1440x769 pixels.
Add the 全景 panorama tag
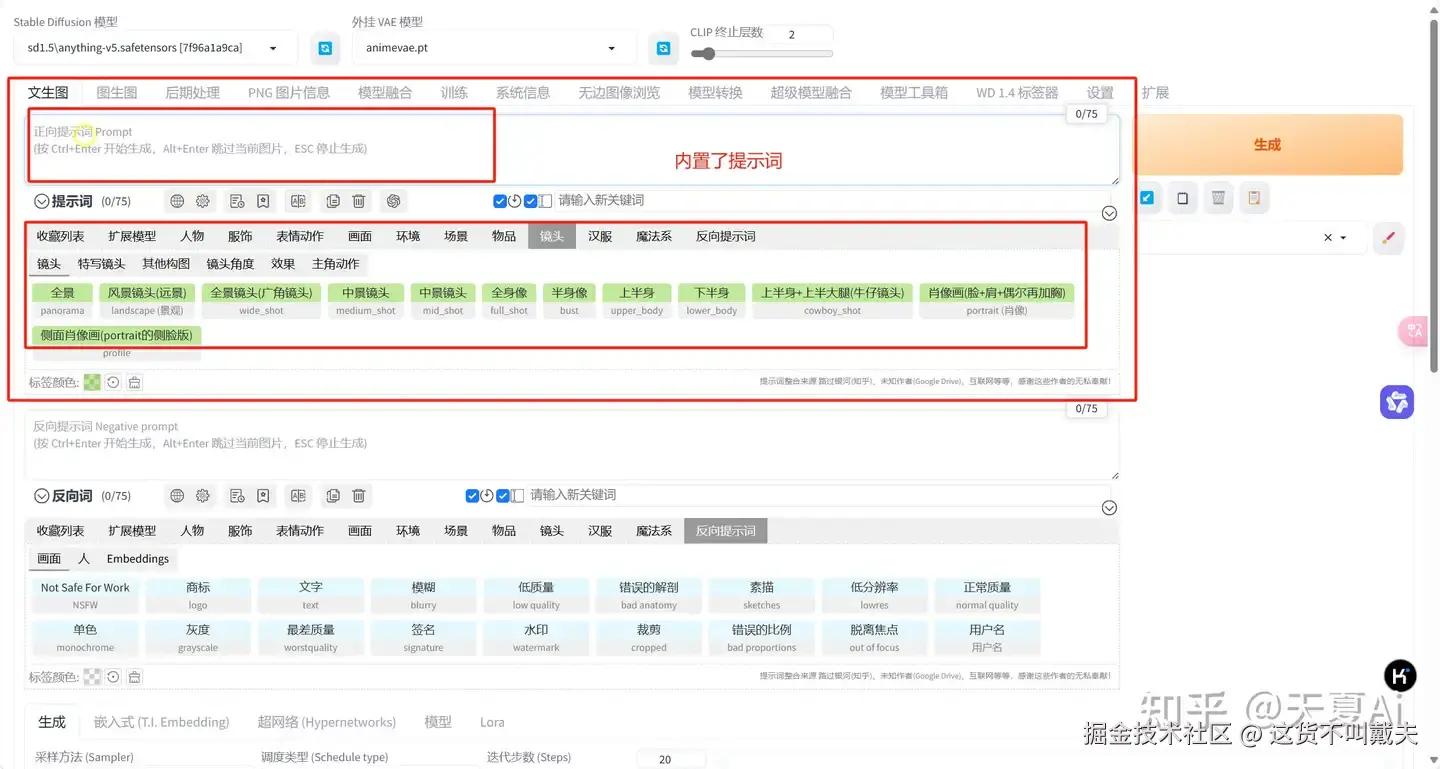62,301
